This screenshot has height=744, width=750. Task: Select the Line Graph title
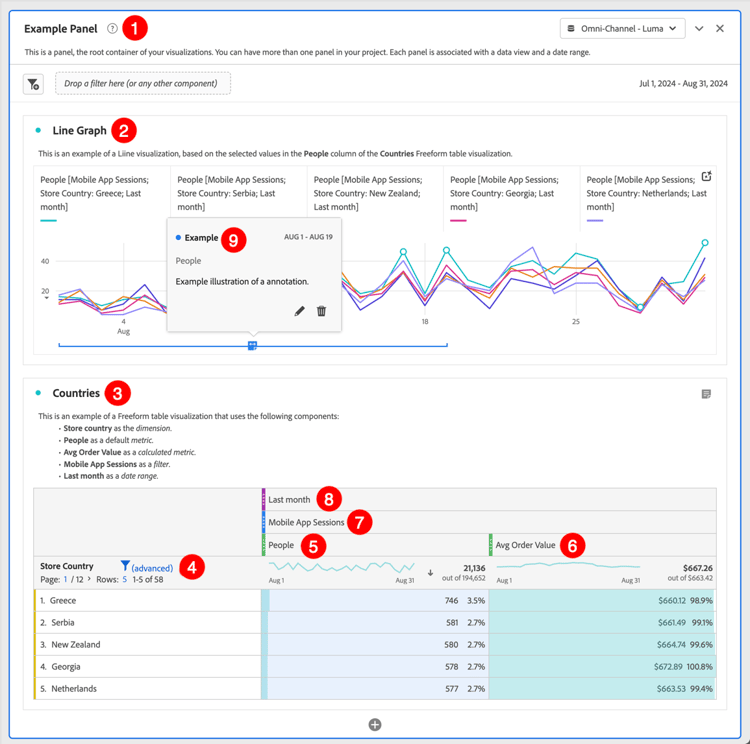pyautogui.click(x=79, y=130)
